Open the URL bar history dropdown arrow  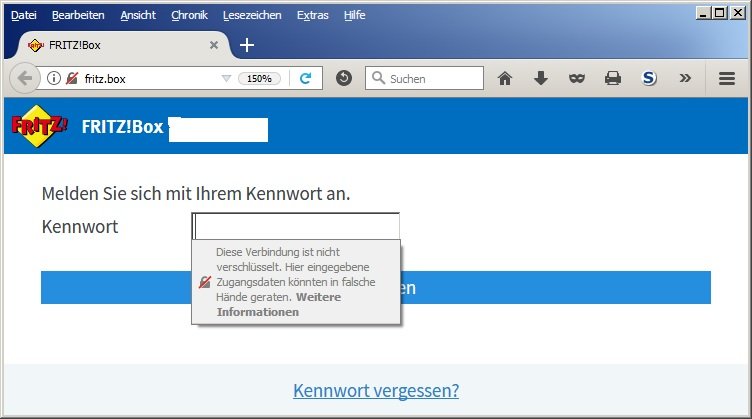[x=226, y=79]
